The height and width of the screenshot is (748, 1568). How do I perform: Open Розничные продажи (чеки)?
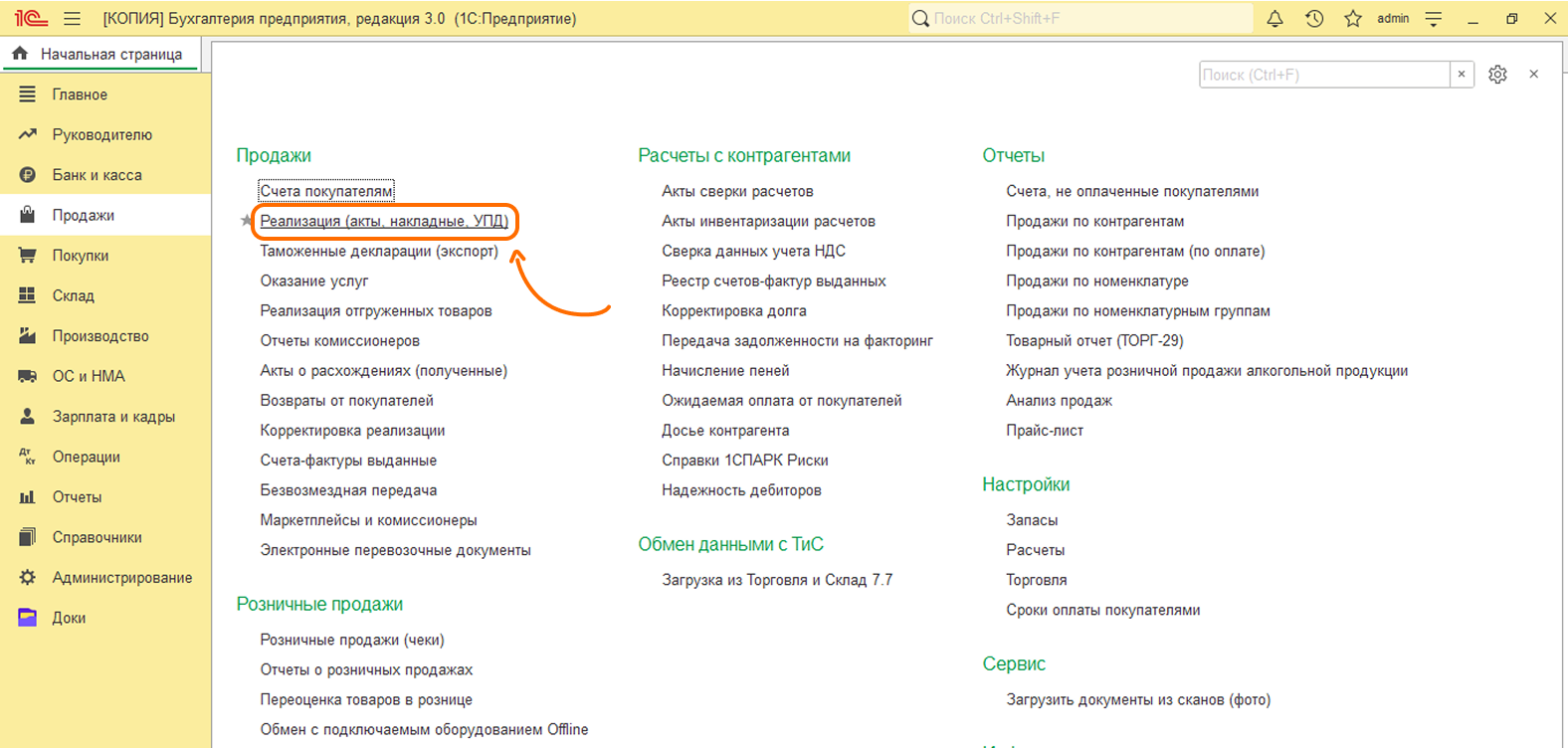point(352,640)
